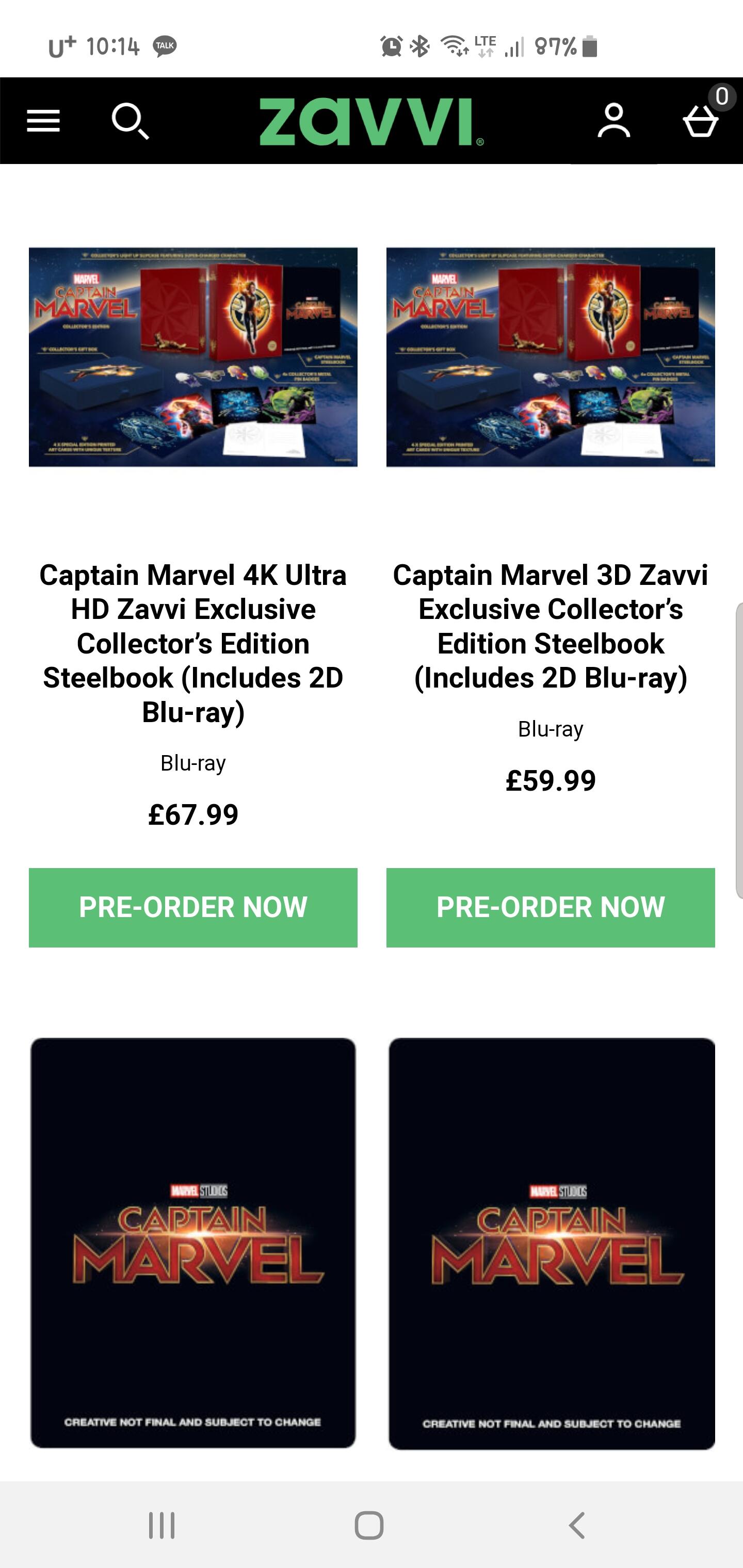Tap the £67.99 price
The height and width of the screenshot is (1568, 743).
coord(193,814)
